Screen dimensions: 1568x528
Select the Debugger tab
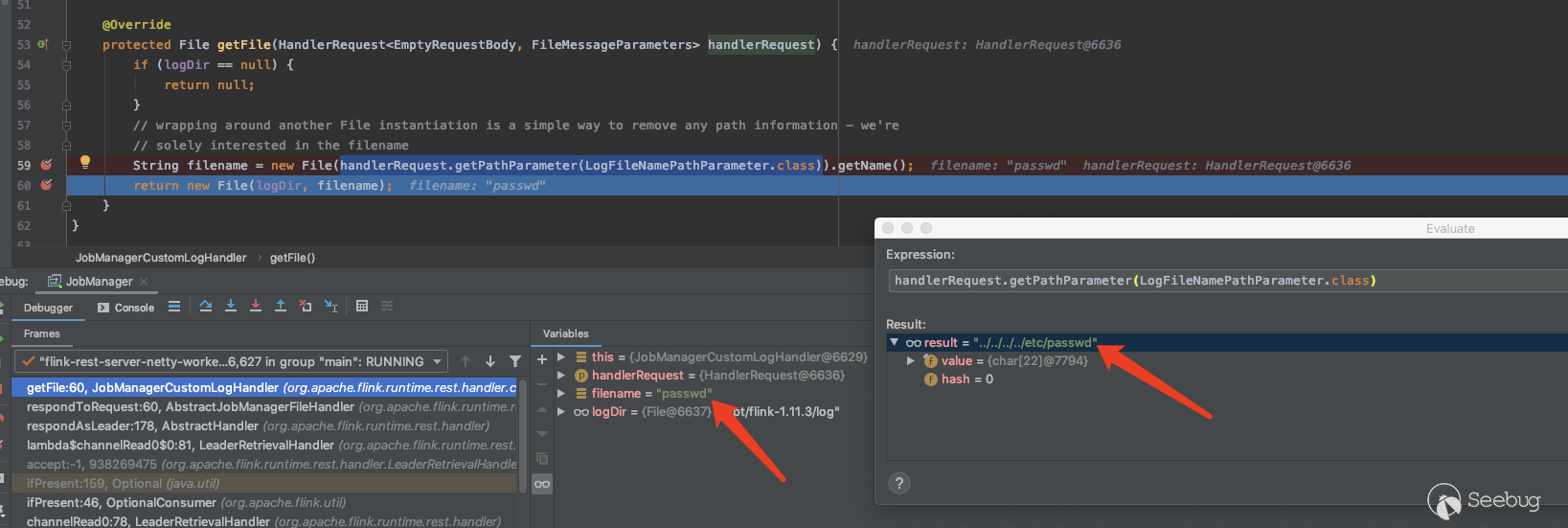[x=48, y=308]
